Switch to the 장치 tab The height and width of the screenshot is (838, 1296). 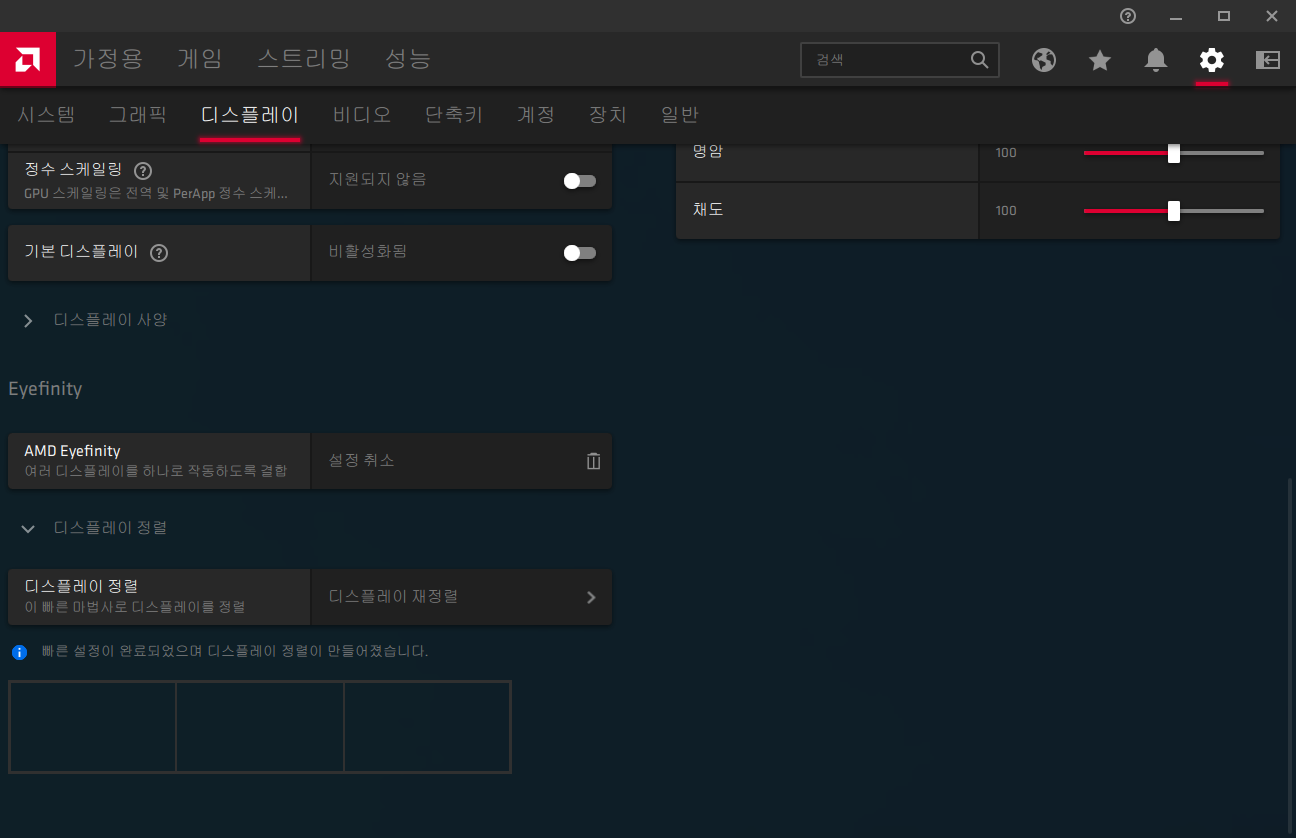pos(608,114)
